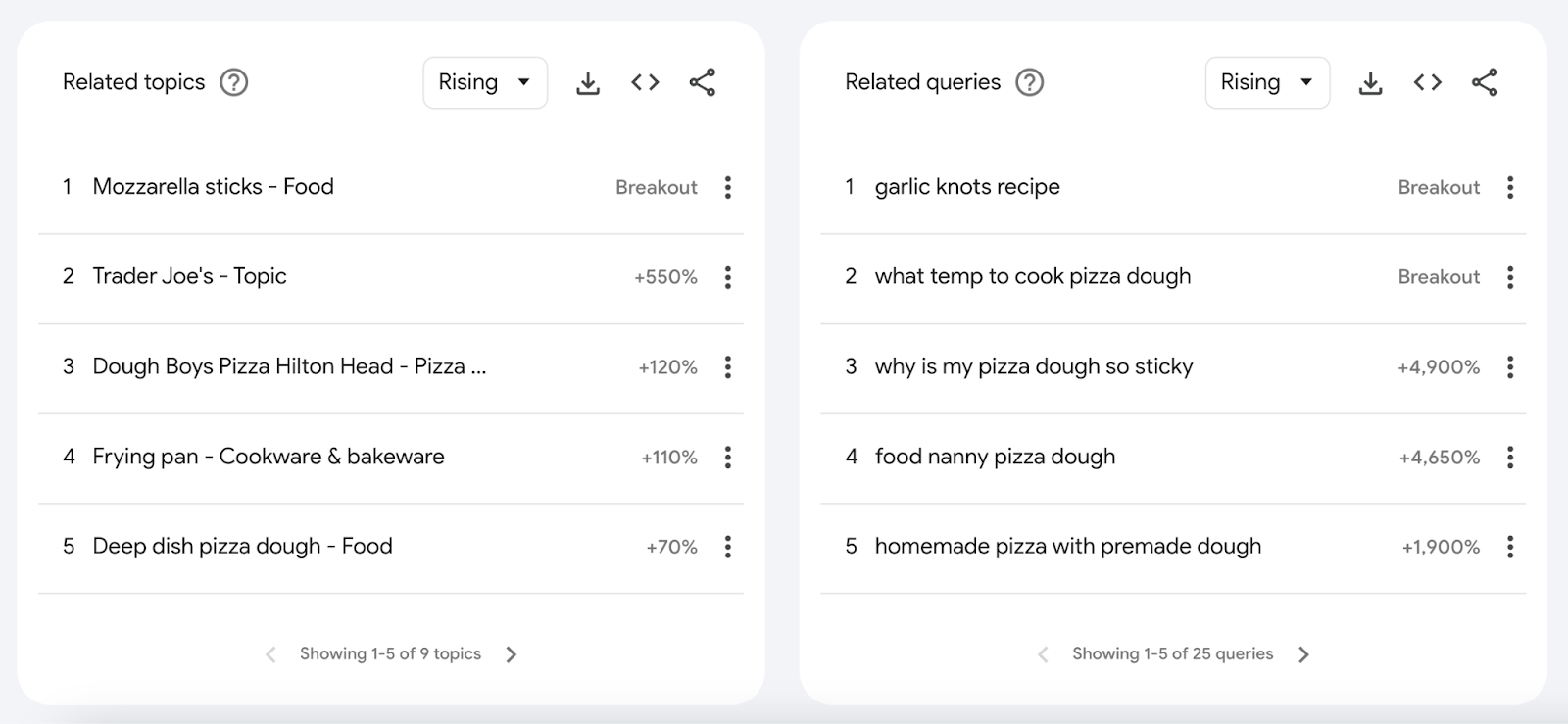
Task: Share the Related queries panel
Action: tap(1485, 82)
